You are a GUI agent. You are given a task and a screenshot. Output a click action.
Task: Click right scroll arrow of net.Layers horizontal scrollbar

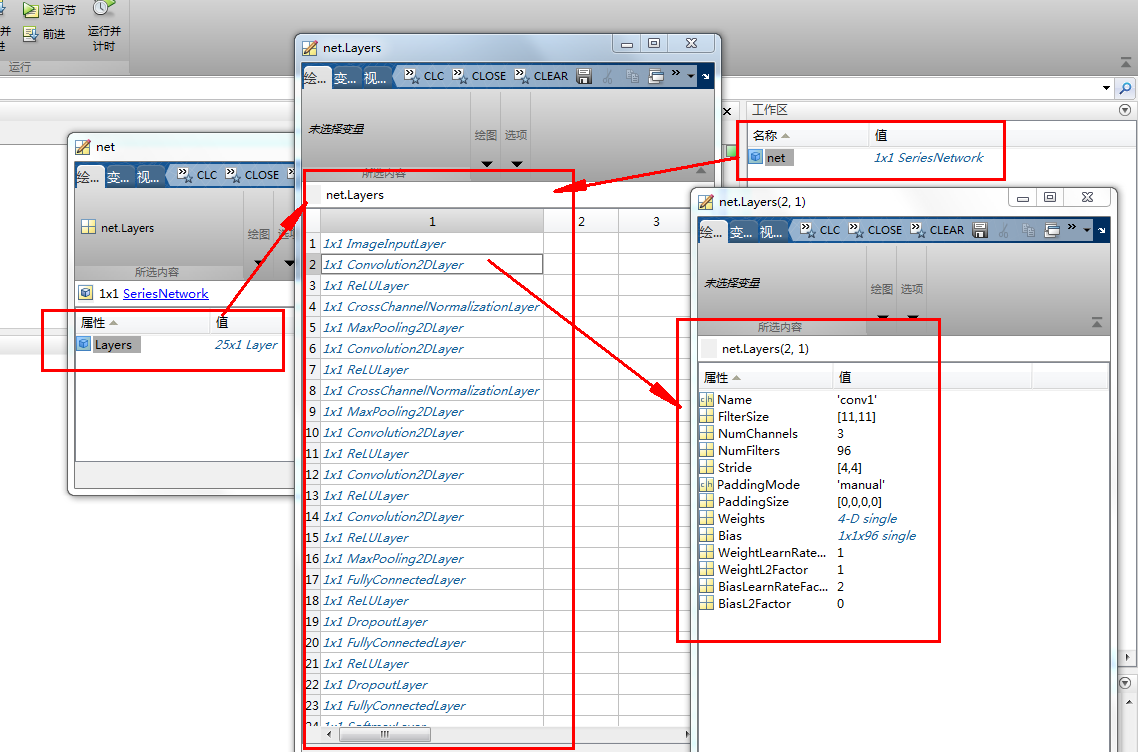687,735
